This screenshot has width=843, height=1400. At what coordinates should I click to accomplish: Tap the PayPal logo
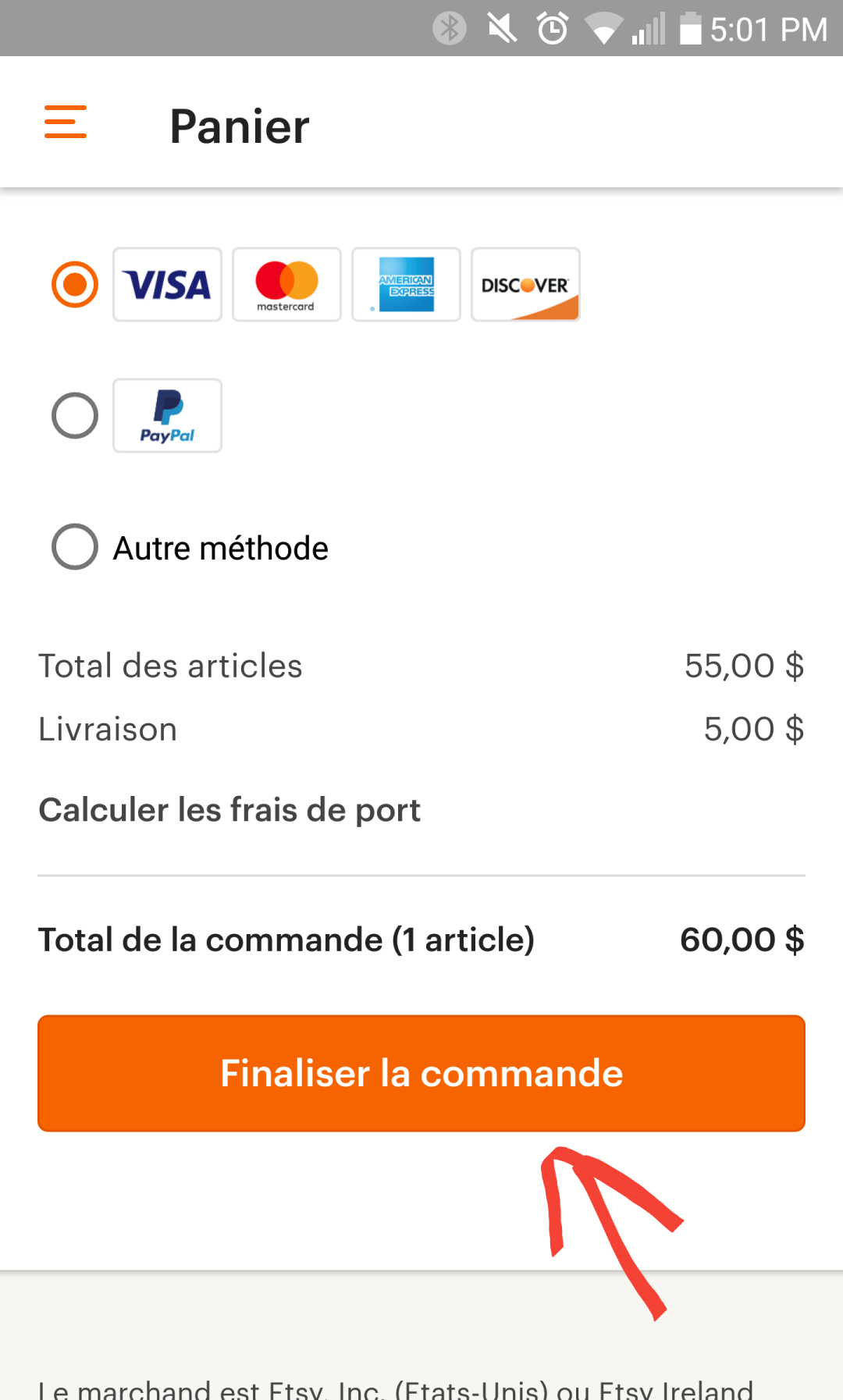(x=167, y=416)
